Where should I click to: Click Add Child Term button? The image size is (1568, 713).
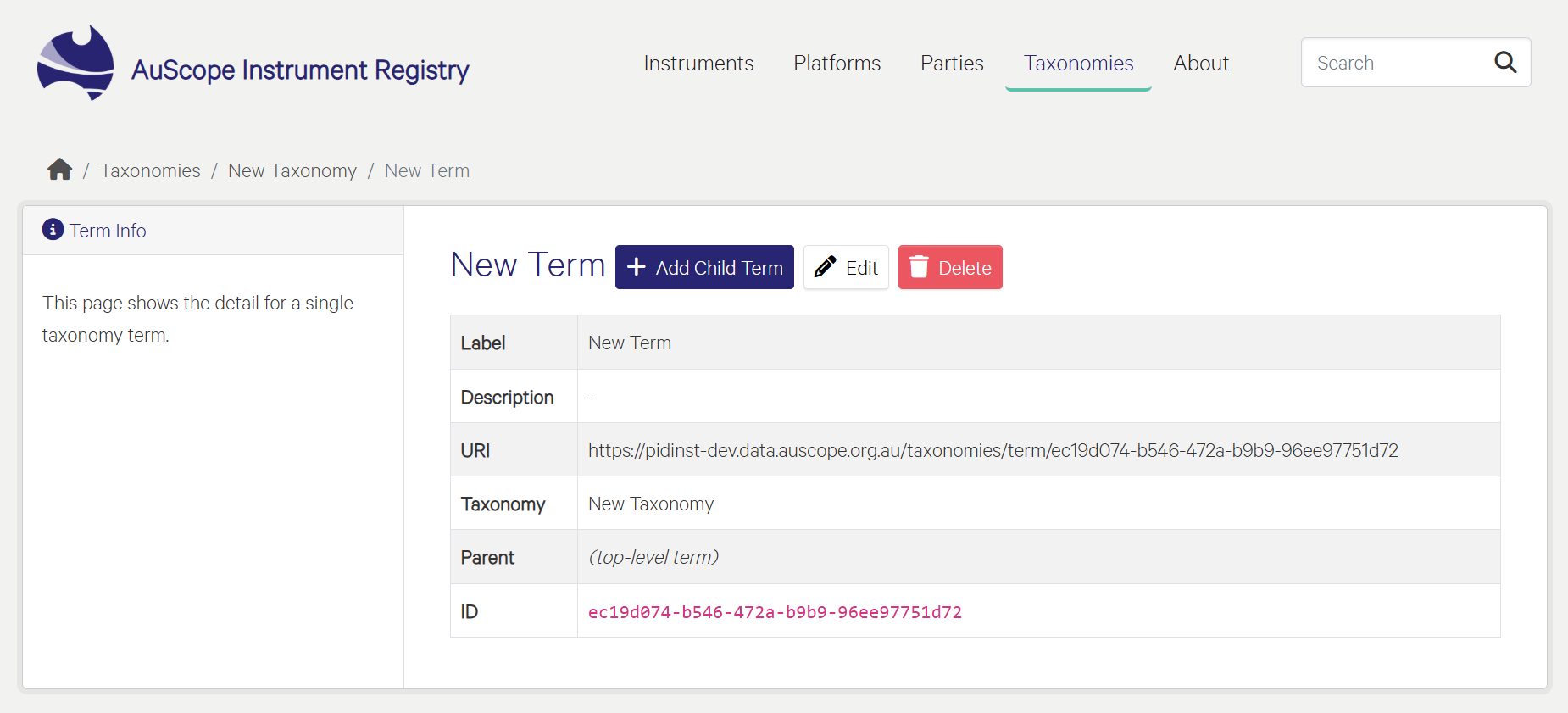coord(704,267)
